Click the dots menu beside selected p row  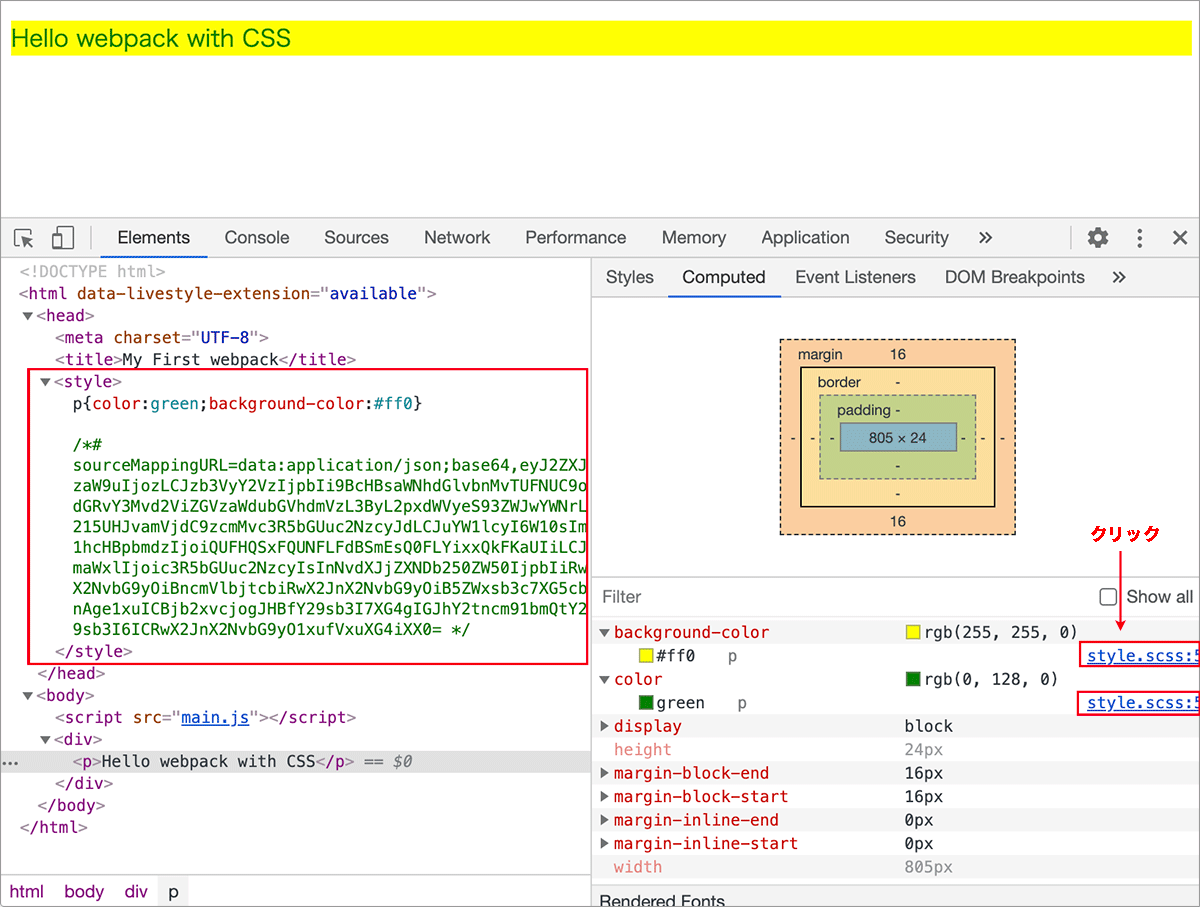[10, 763]
